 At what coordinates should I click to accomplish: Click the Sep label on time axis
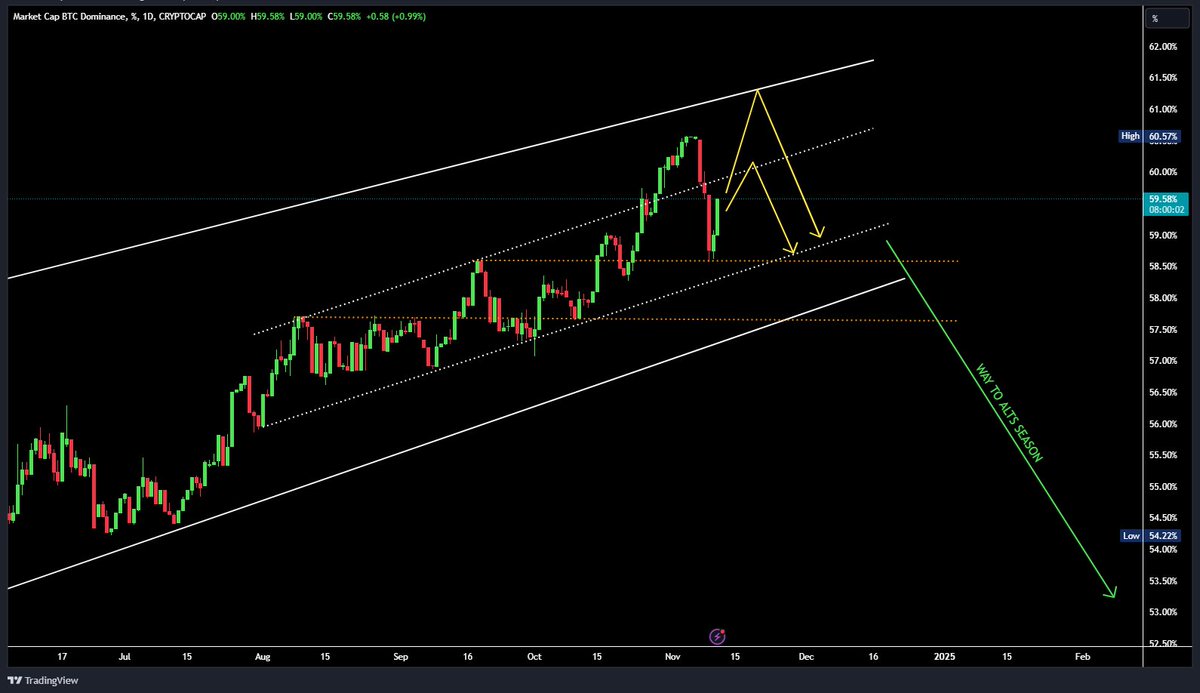[401, 657]
